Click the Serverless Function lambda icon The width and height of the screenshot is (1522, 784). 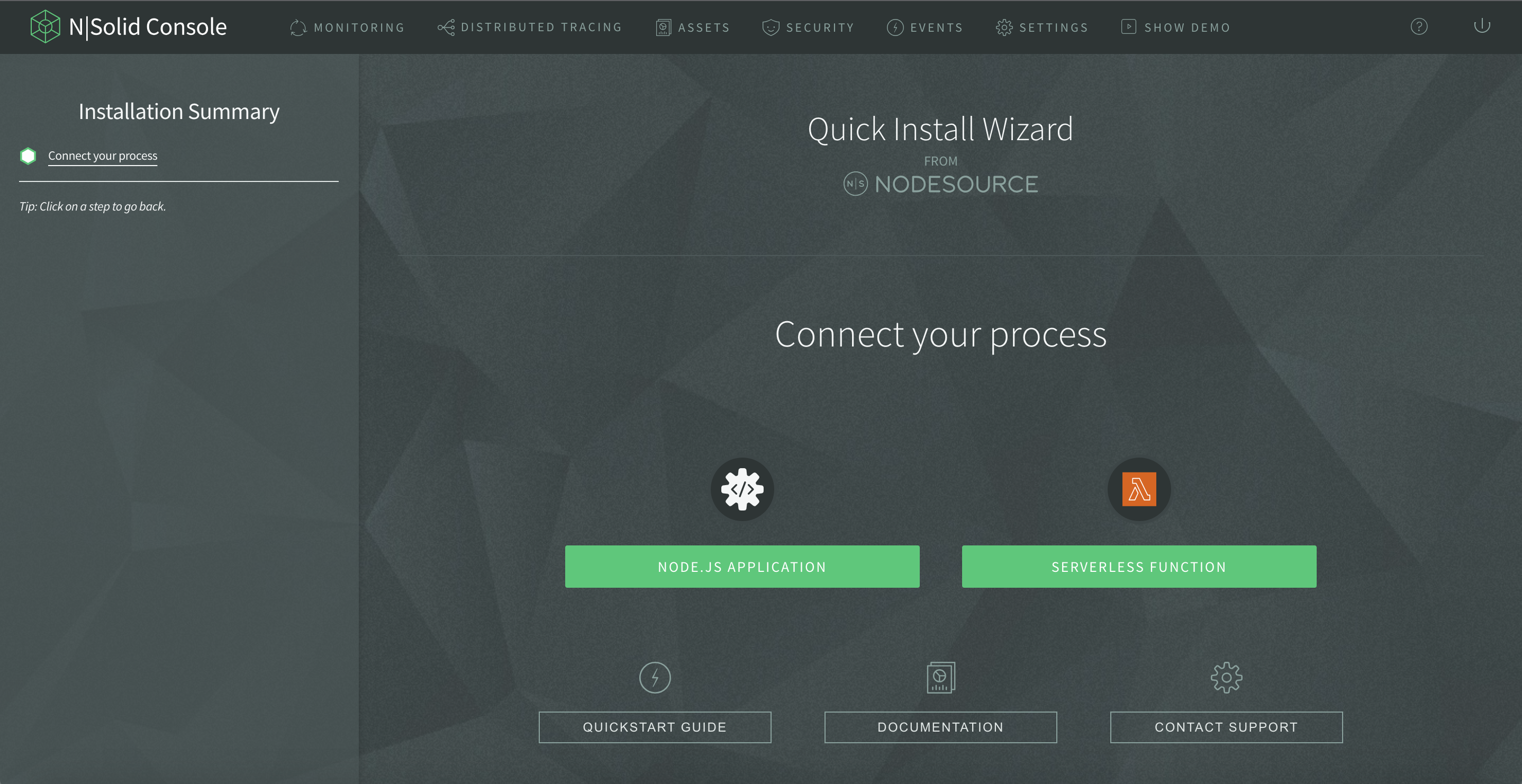click(x=1139, y=490)
